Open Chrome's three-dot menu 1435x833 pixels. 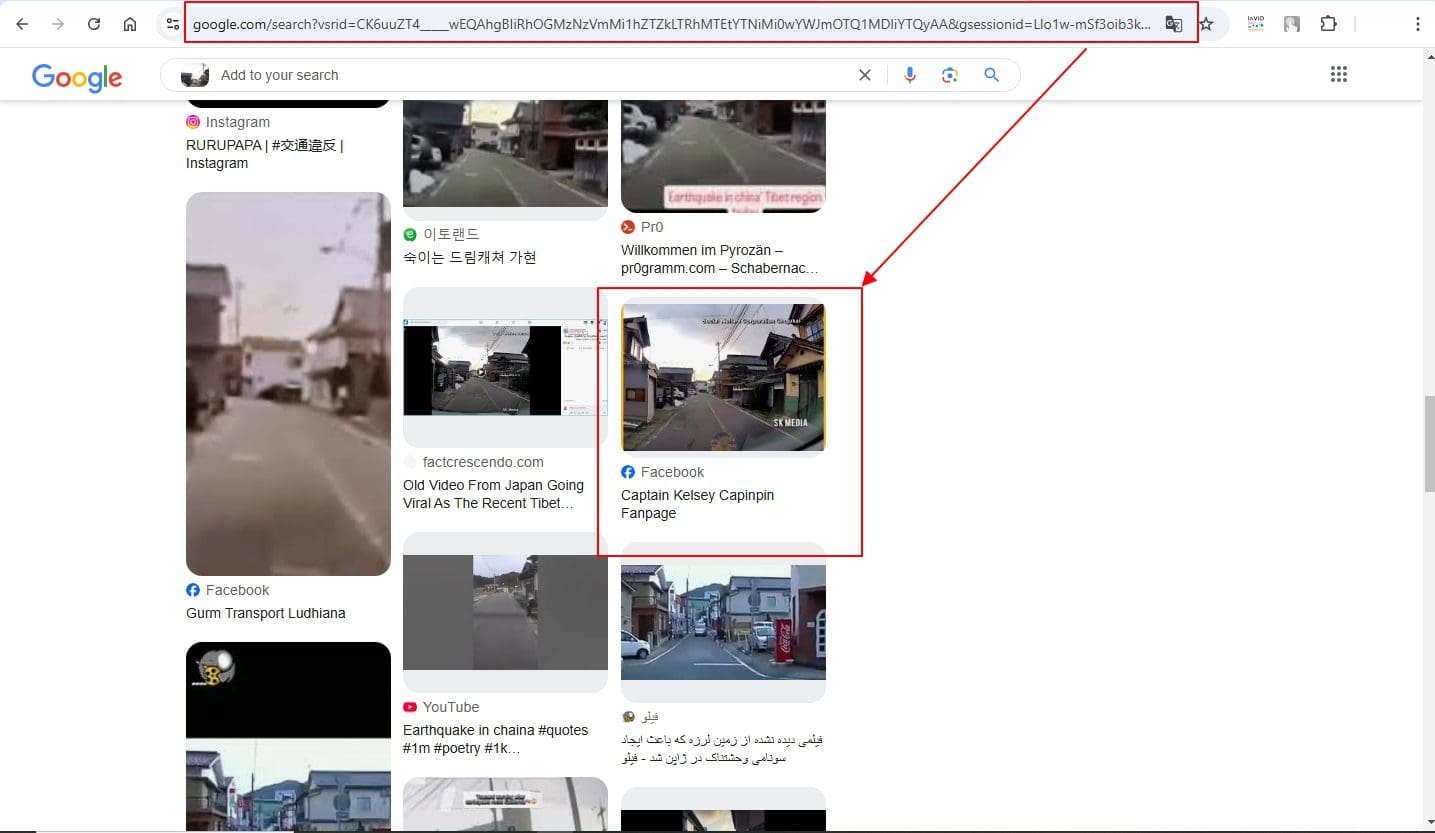[x=1417, y=24]
